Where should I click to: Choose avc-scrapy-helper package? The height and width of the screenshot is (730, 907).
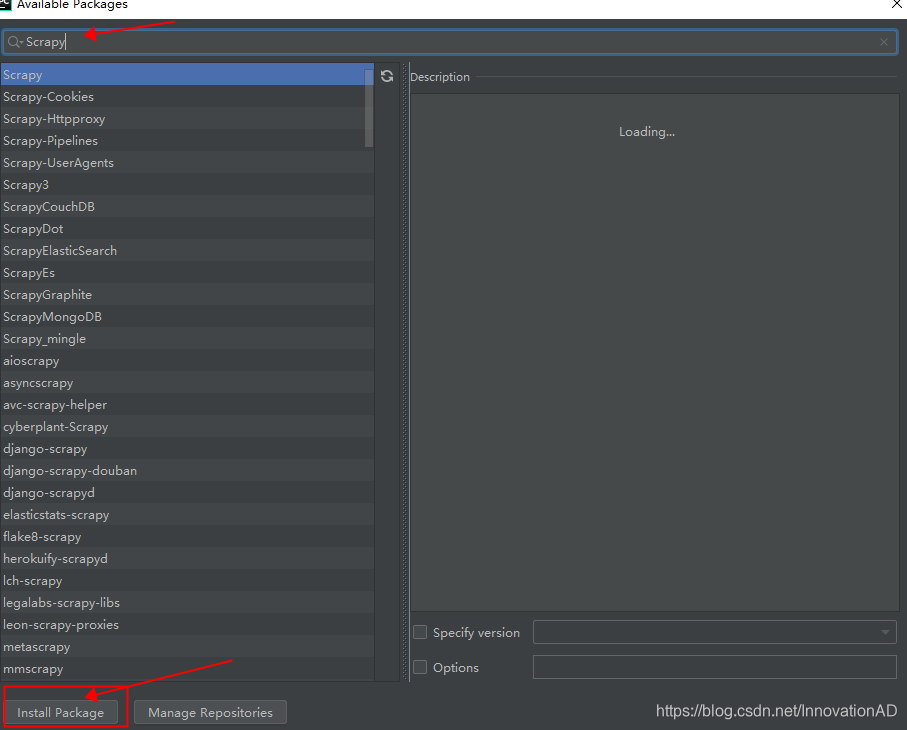tap(187, 404)
